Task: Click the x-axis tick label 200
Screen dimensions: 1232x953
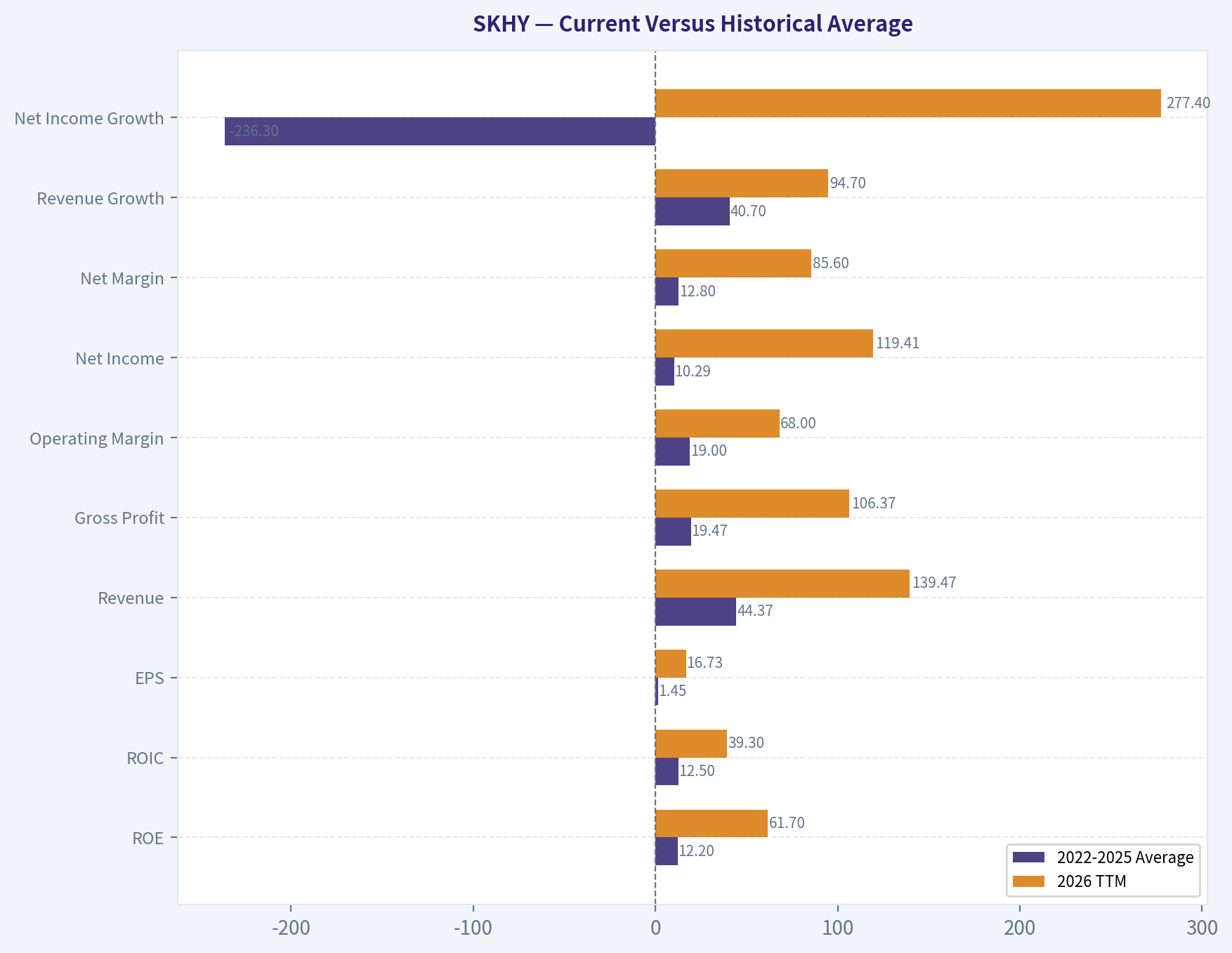Action: point(1020,928)
